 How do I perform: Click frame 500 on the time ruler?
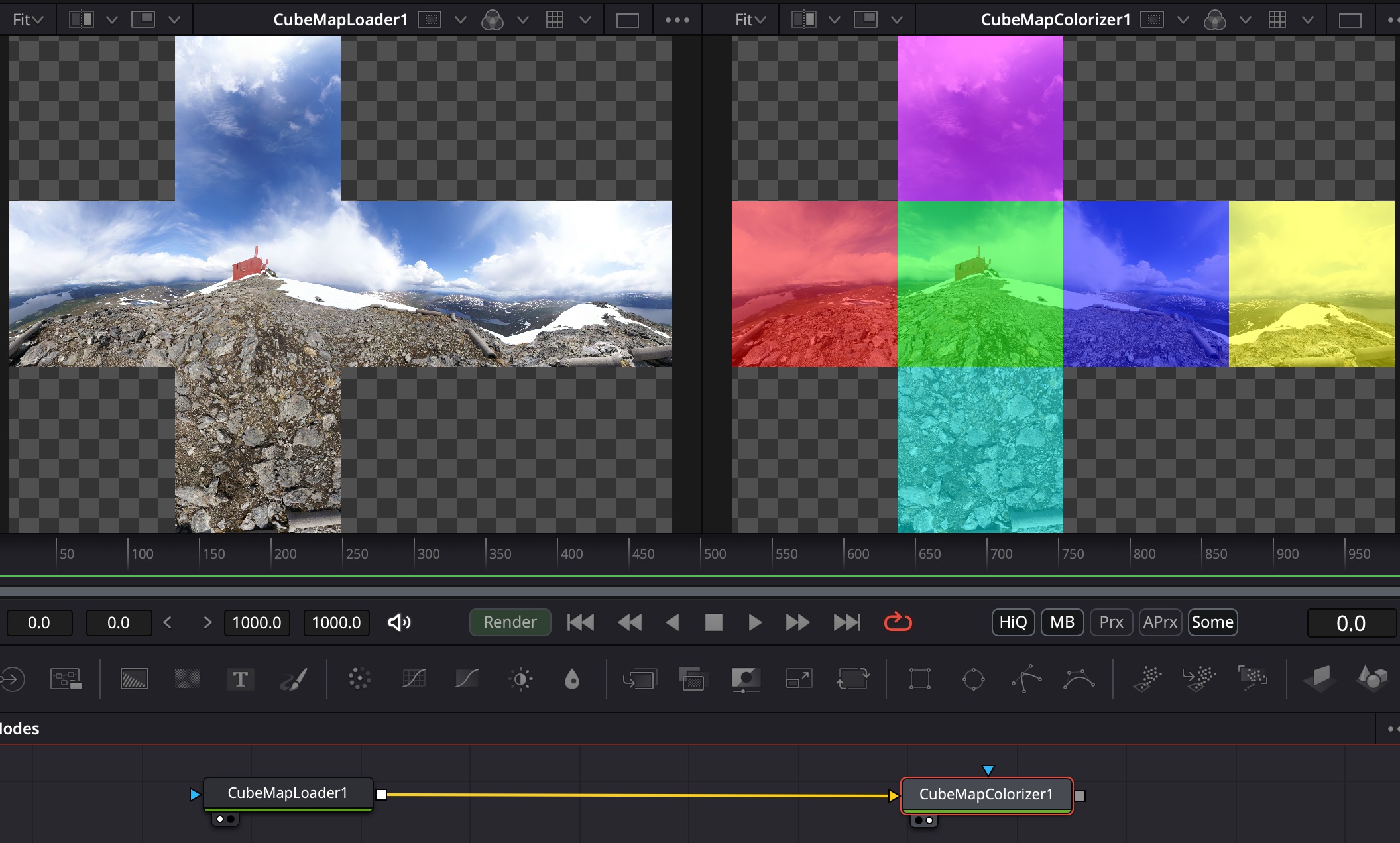(715, 553)
